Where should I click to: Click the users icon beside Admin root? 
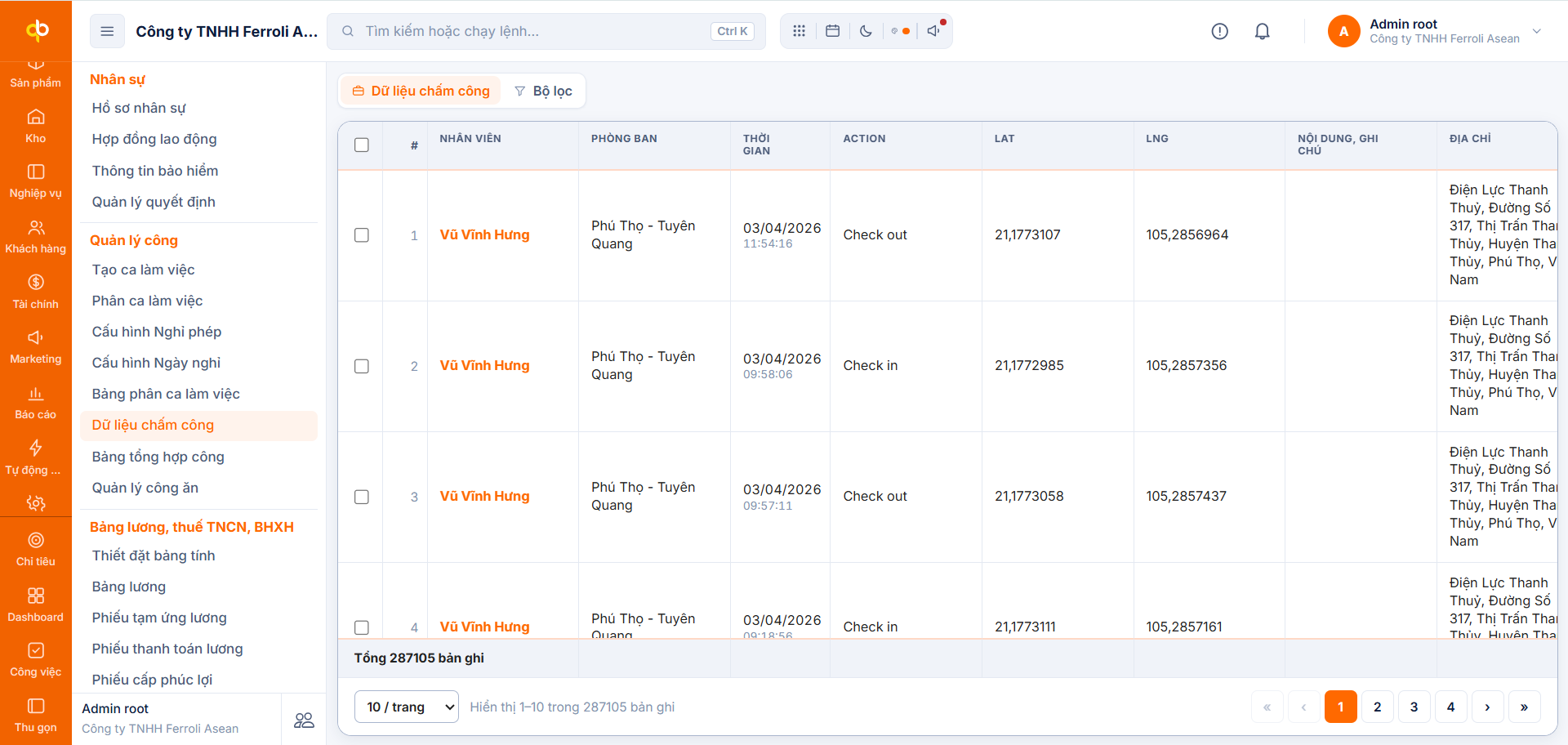(304, 720)
